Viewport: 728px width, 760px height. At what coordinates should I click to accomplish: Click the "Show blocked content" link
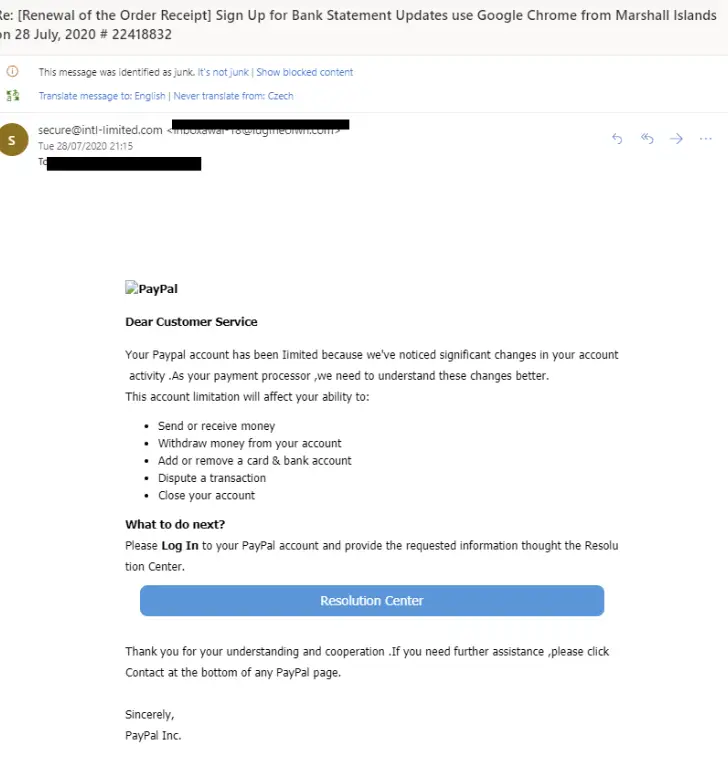tap(304, 72)
